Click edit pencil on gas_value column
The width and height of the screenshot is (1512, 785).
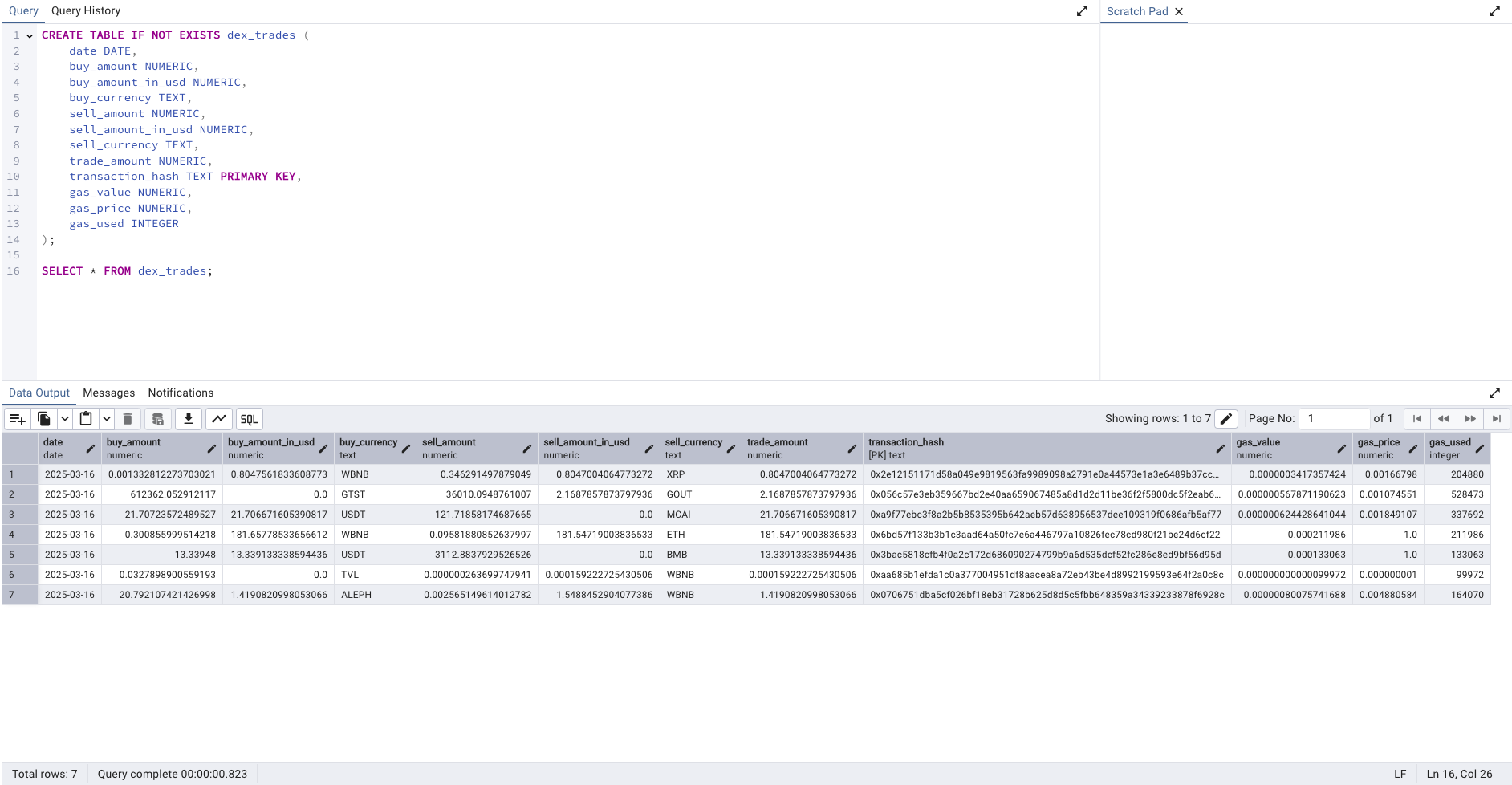tap(1342, 449)
